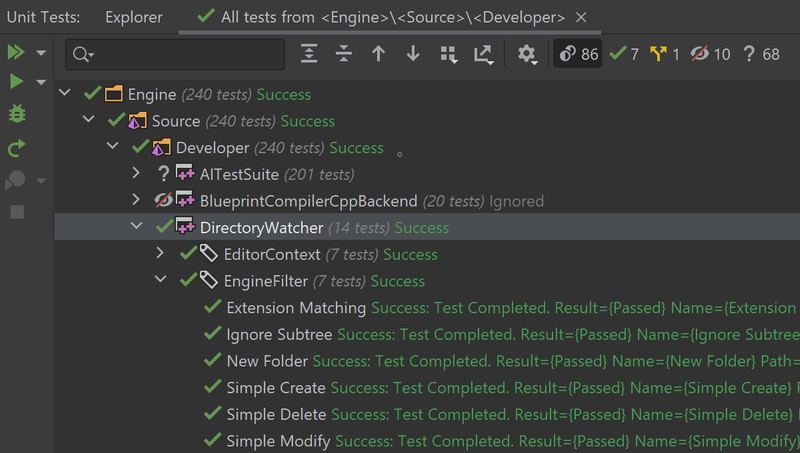
Task: Open the gear settings options
Action: click(x=527, y=54)
